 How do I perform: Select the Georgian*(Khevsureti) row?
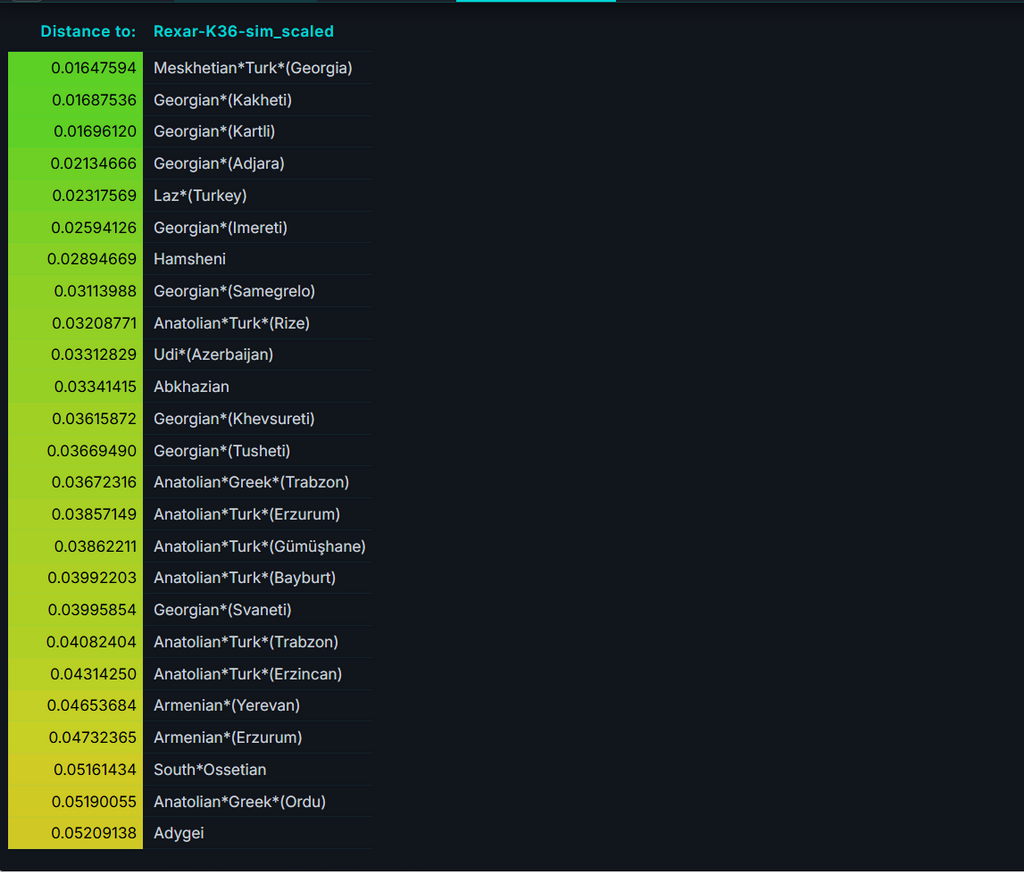pyautogui.click(x=190, y=419)
